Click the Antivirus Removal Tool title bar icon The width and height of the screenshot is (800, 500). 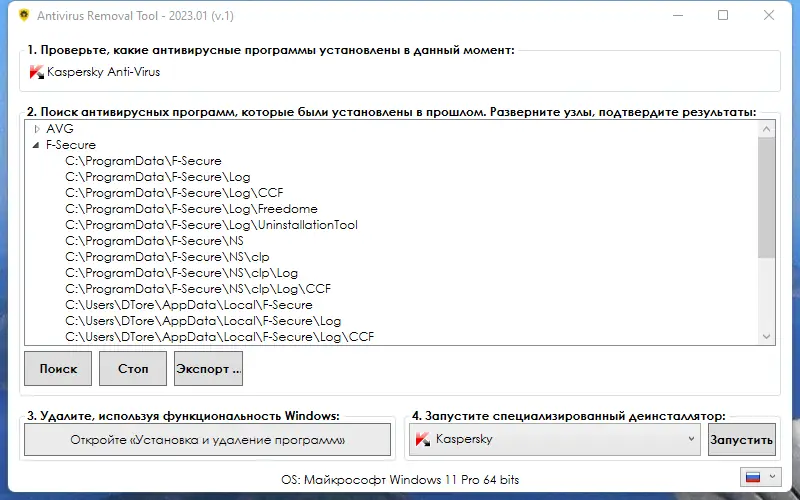[x=24, y=15]
